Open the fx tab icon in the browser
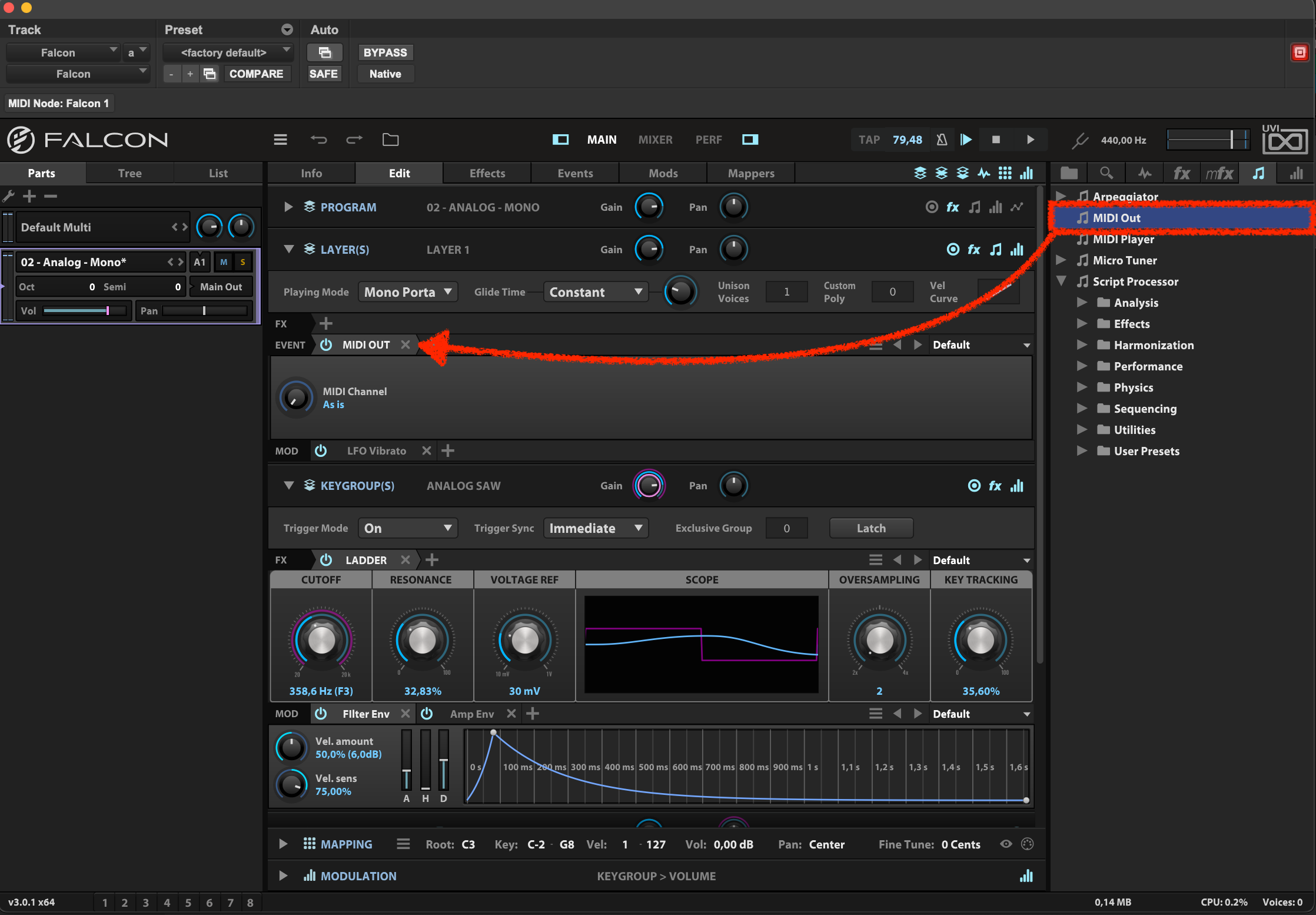Image resolution: width=1316 pixels, height=915 pixels. [x=1182, y=173]
